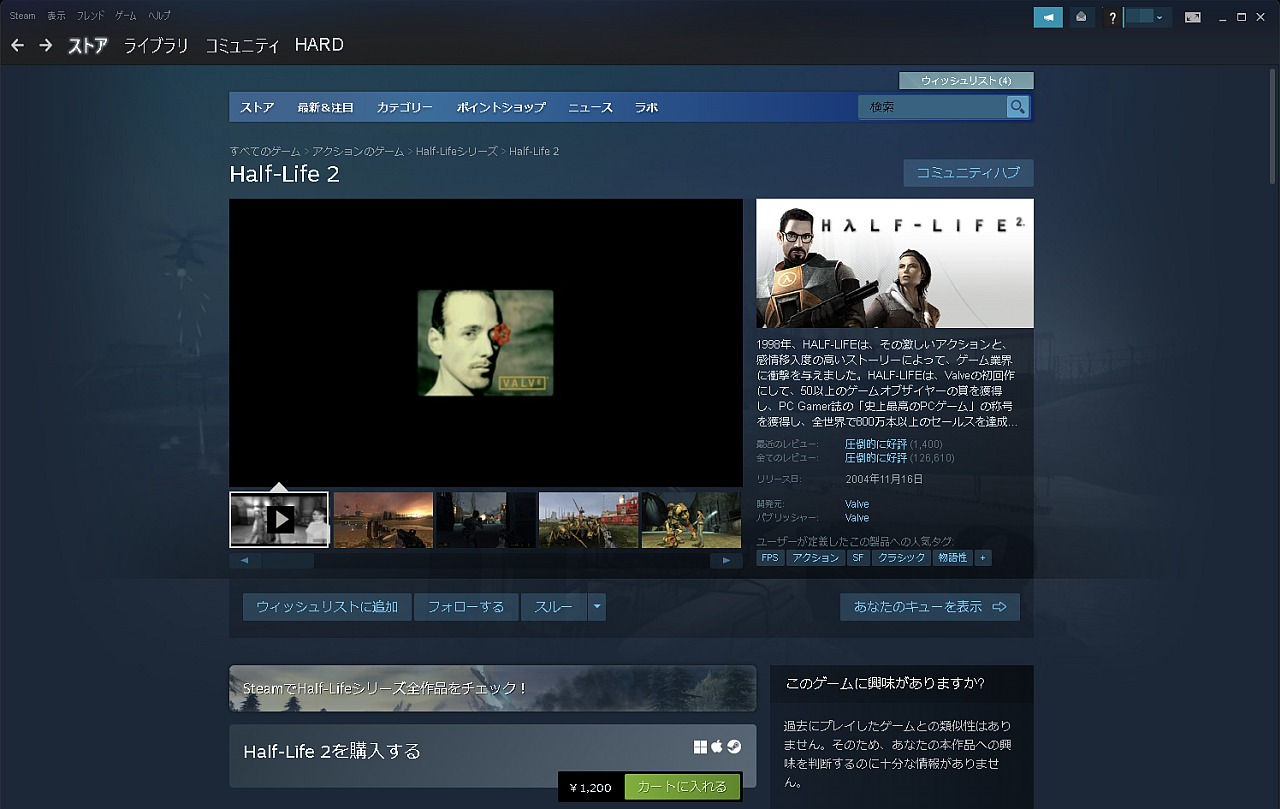Viewport: 1280px width, 809px height.
Task: Click the search magnifier icon
Action: point(1017,107)
